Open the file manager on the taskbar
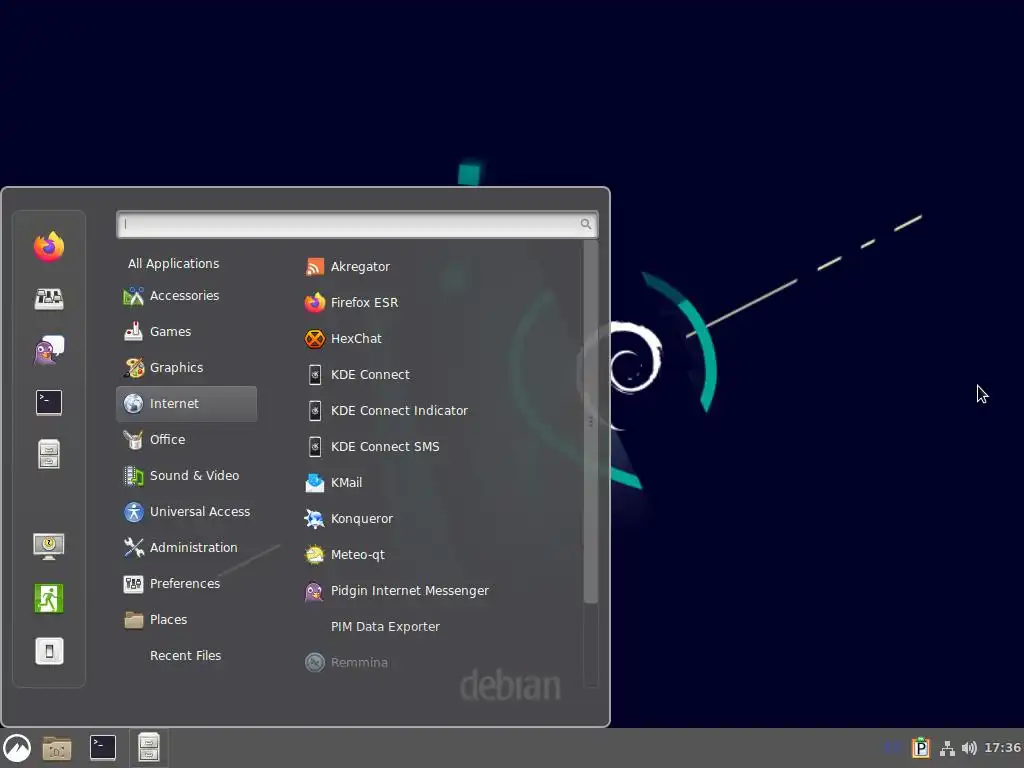This screenshot has width=1024, height=768. coord(149,748)
